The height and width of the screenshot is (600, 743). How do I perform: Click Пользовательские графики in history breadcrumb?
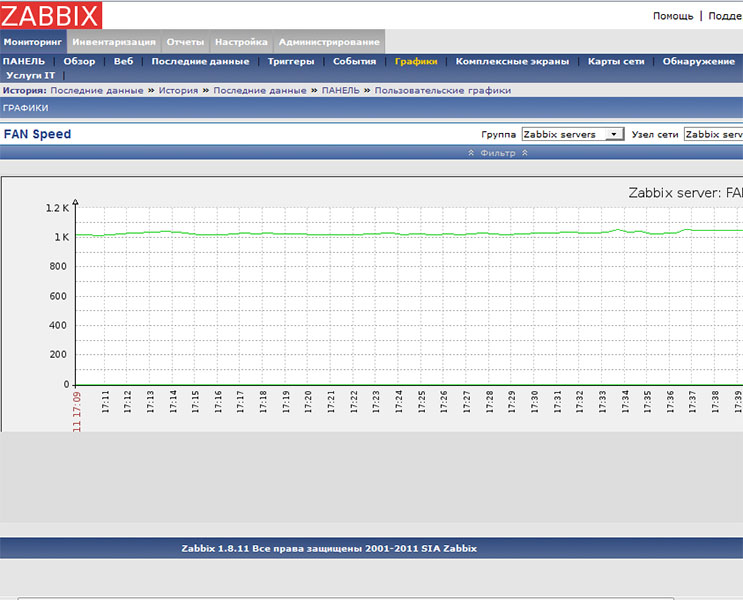pyautogui.click(x=443, y=90)
